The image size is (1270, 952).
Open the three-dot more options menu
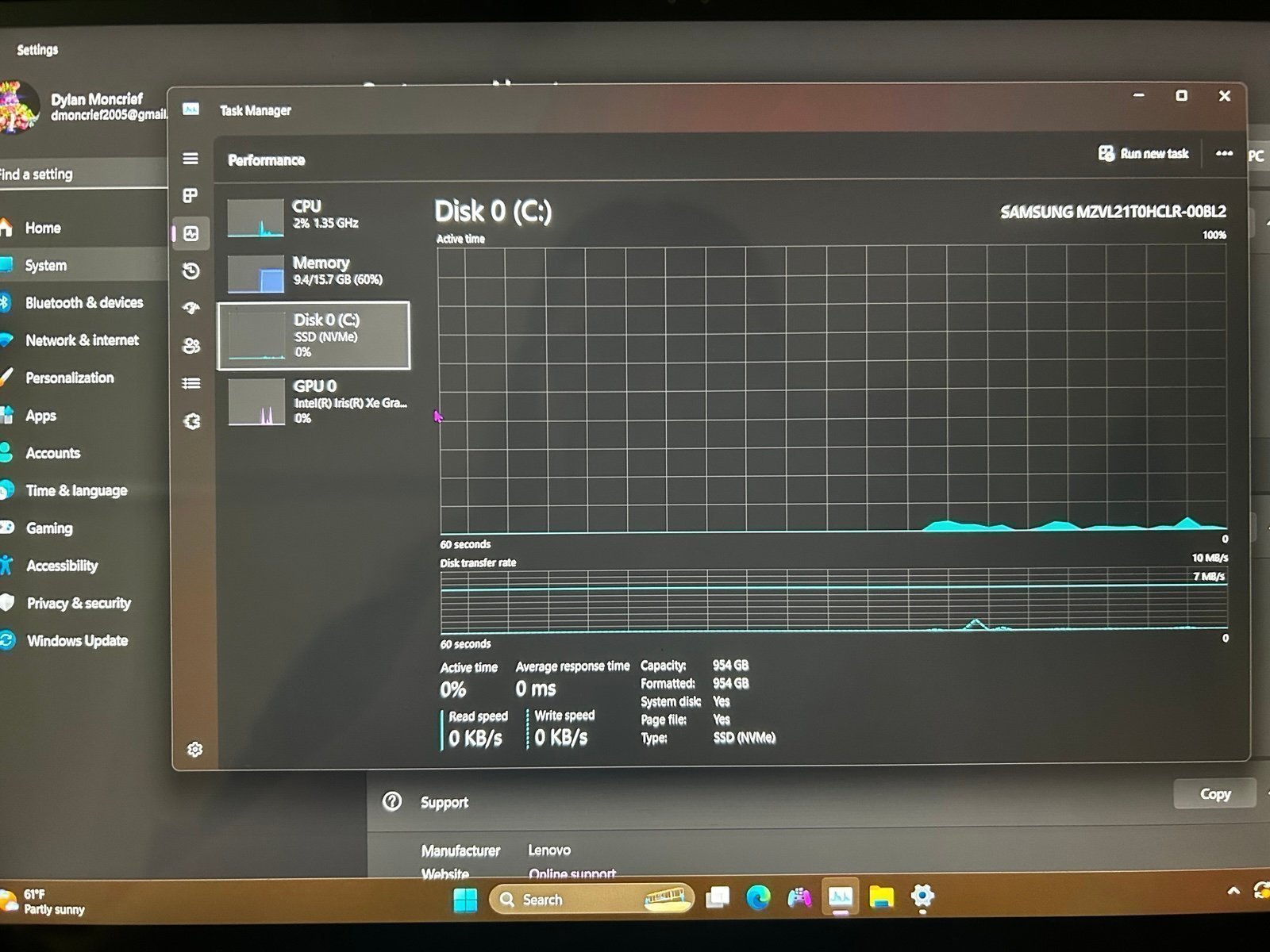[x=1224, y=153]
